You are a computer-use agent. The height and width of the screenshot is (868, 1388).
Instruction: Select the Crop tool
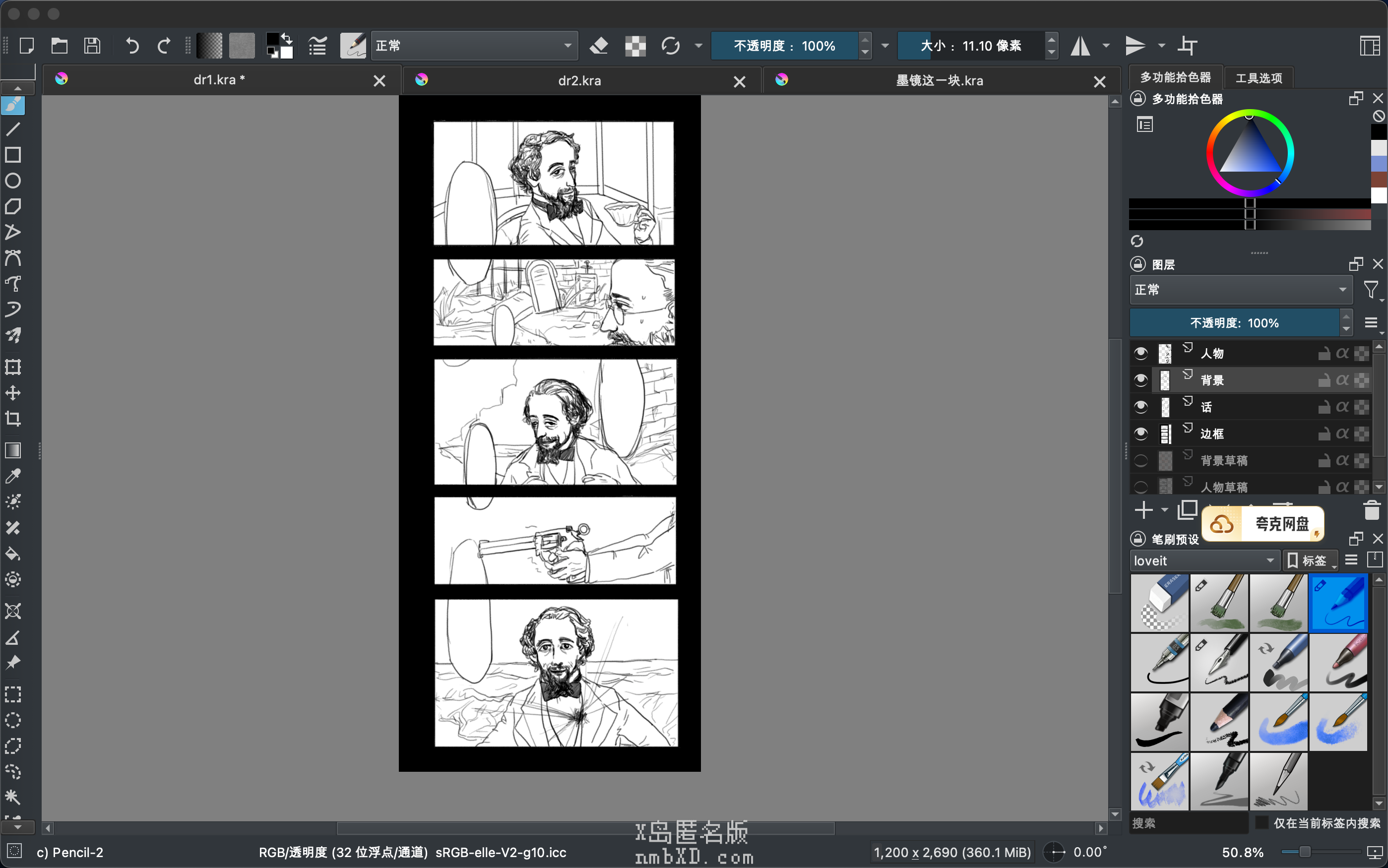[x=12, y=419]
